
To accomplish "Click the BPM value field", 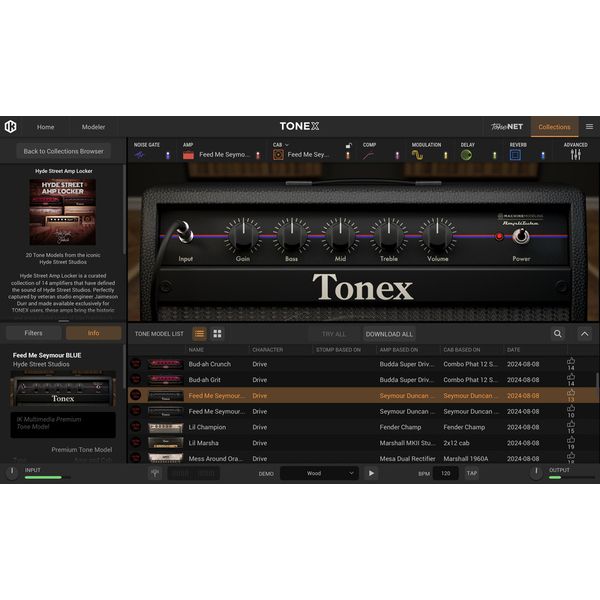I will click(x=445, y=473).
